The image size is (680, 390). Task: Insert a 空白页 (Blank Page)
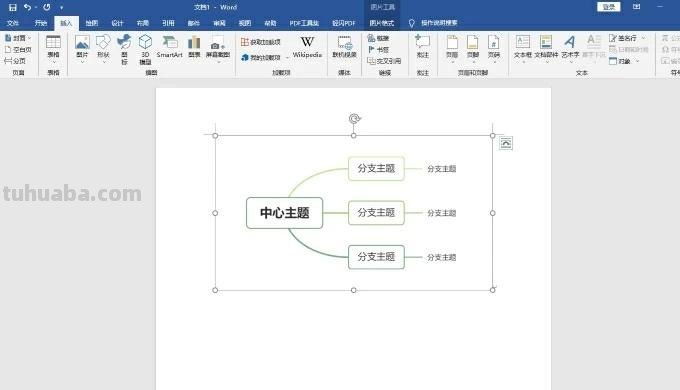tap(18, 49)
